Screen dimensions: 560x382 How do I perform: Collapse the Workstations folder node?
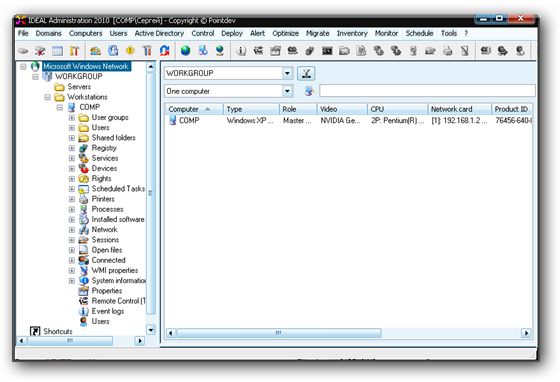[48, 97]
